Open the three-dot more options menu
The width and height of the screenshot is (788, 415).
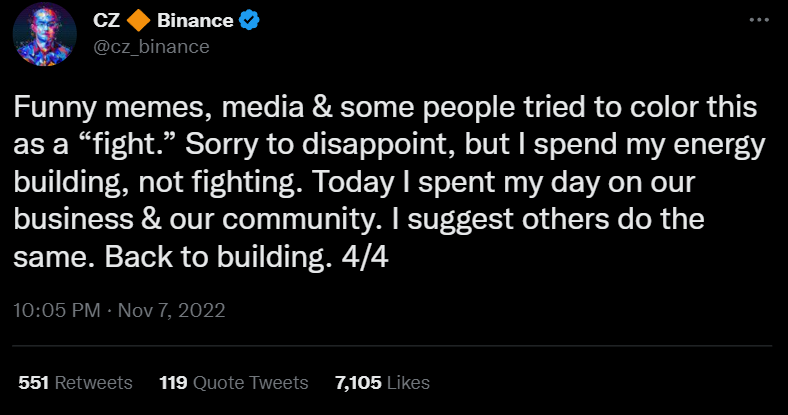pos(759,21)
